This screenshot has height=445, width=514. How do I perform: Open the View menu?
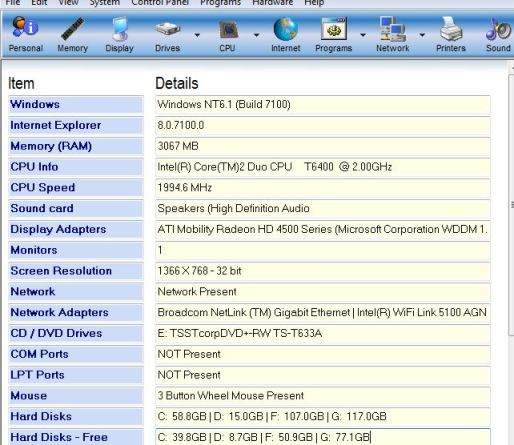click(68, 3)
